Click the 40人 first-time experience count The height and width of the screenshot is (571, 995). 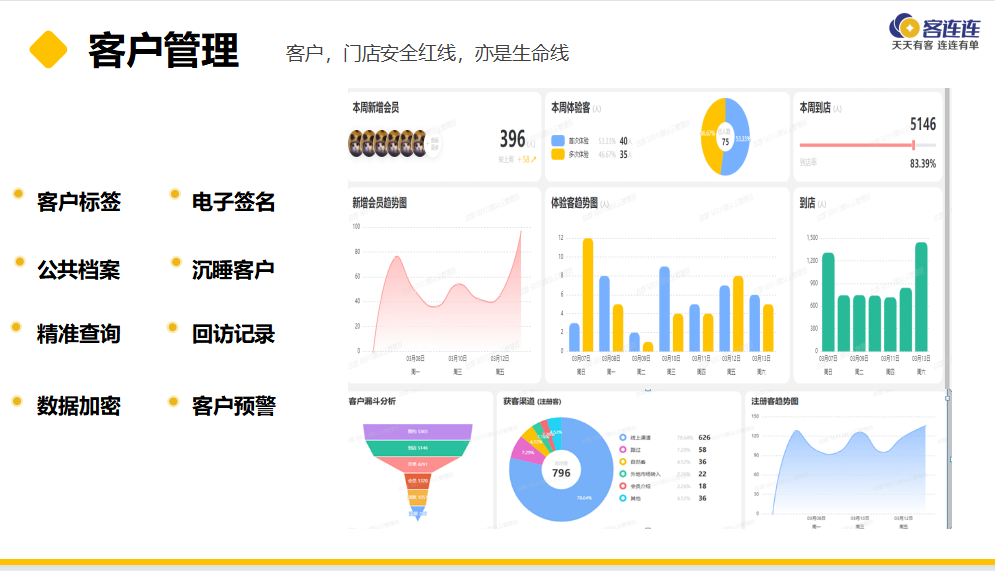[x=625, y=141]
